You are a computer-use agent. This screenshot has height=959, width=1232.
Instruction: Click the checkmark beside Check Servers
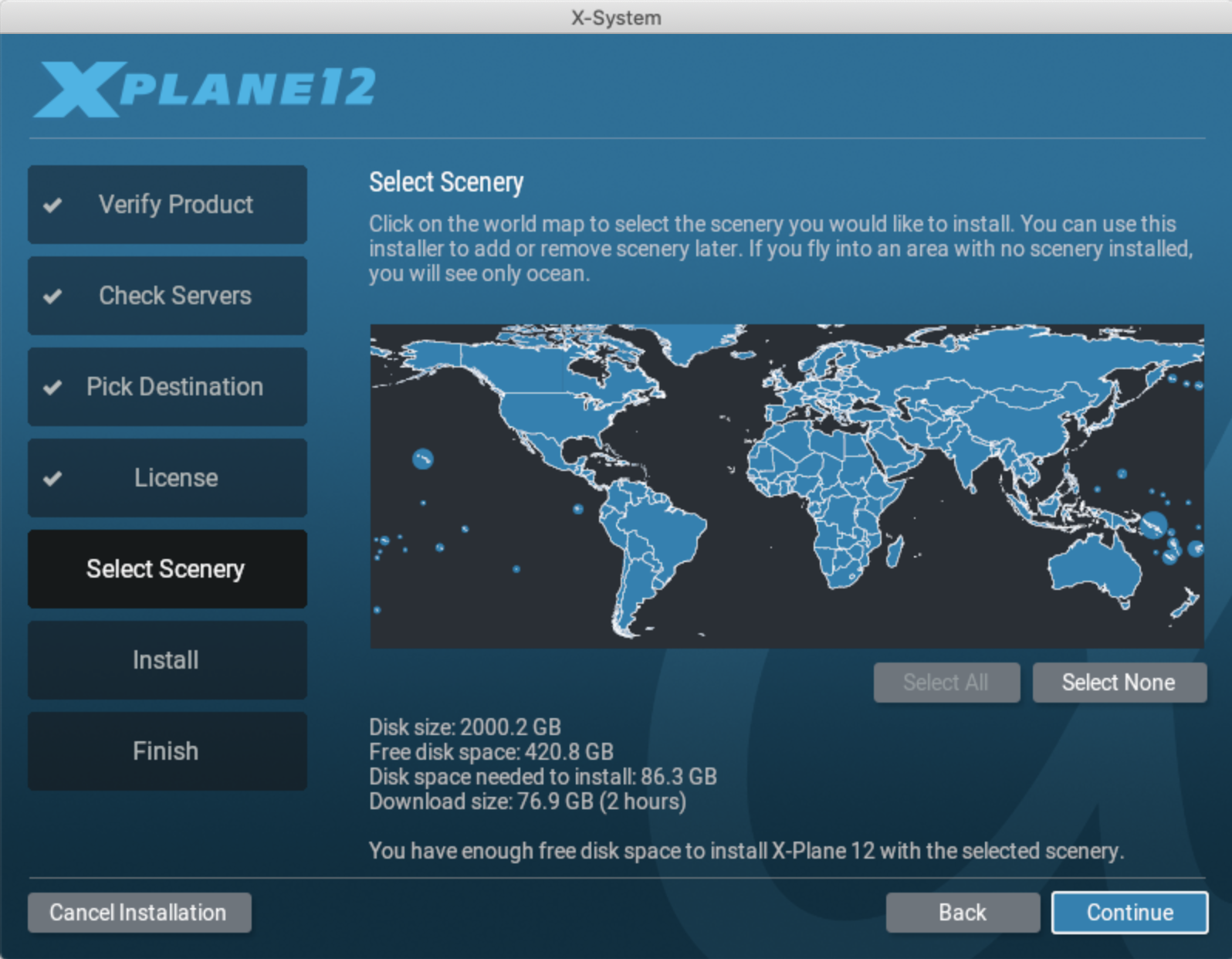click(x=52, y=297)
